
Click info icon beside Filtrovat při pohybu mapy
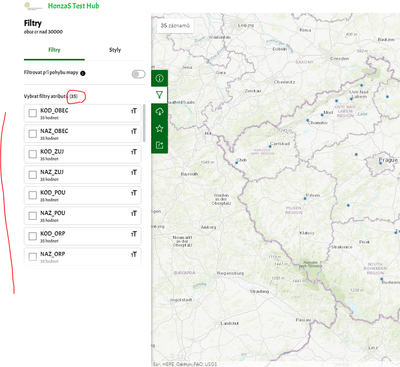(x=83, y=73)
